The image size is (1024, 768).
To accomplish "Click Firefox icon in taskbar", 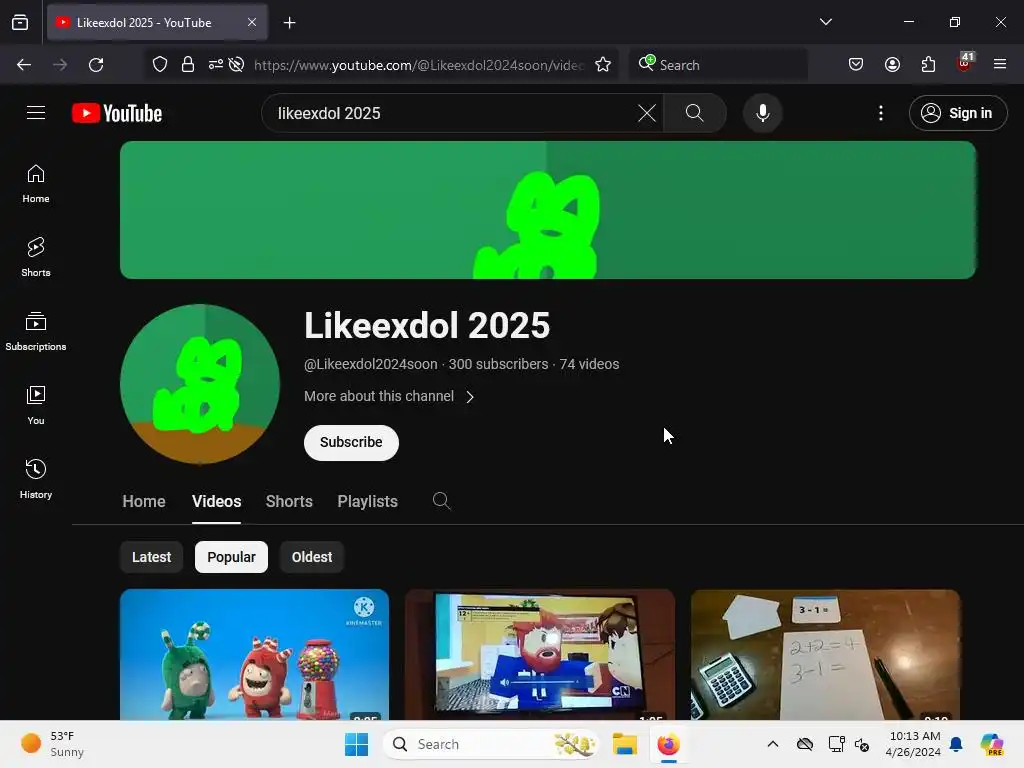I will pos(668,744).
